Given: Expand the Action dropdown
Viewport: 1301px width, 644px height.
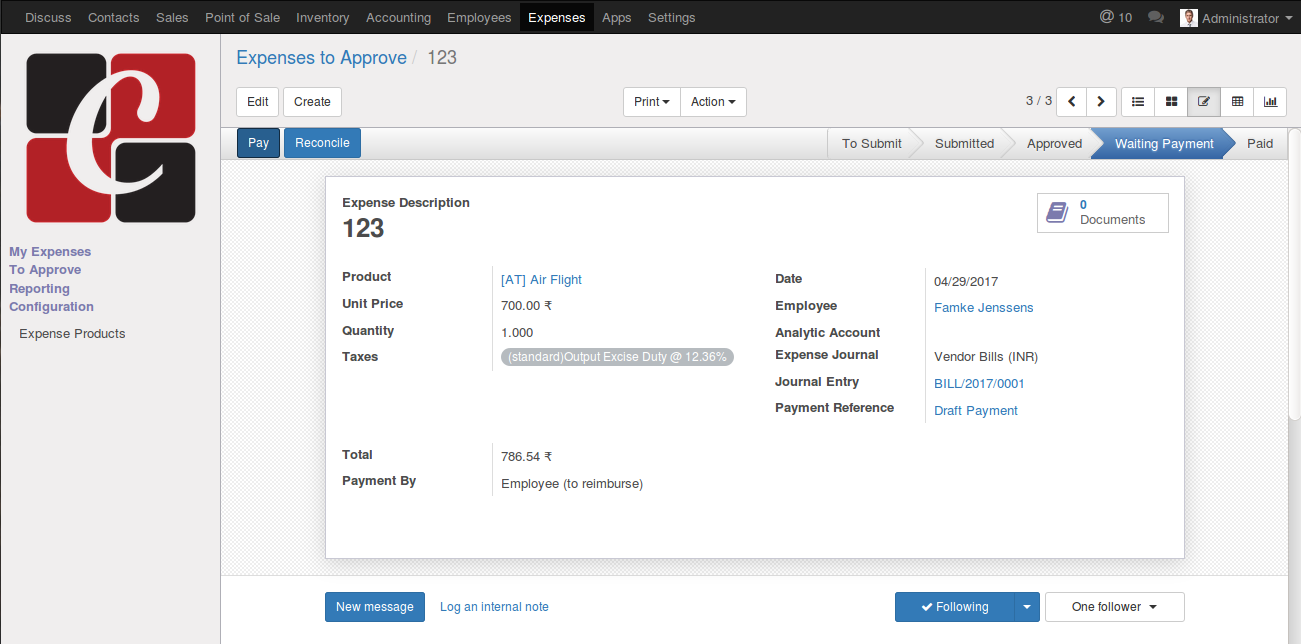Looking at the screenshot, I should click(713, 102).
